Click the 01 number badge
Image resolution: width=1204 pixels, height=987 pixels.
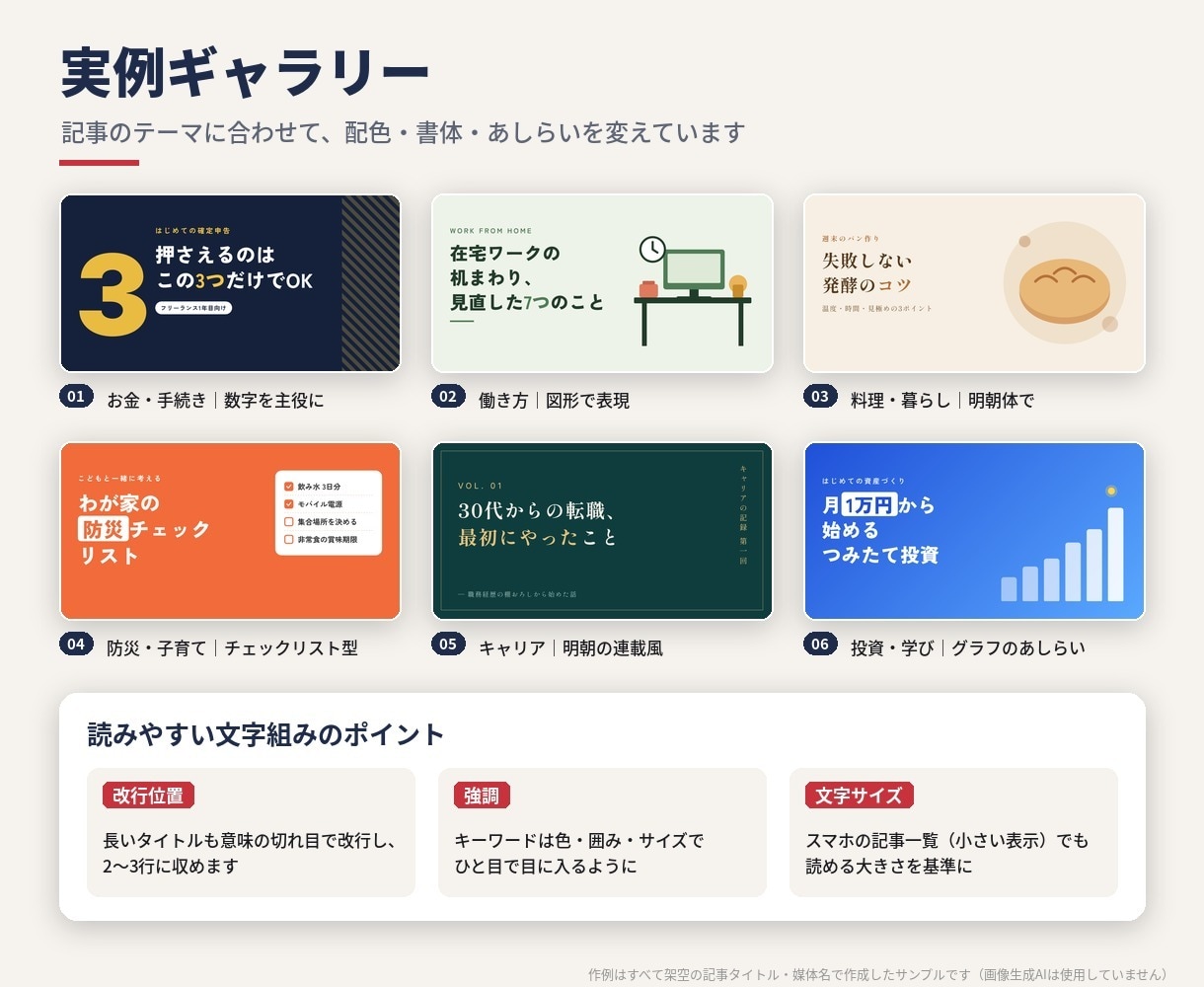(75, 397)
